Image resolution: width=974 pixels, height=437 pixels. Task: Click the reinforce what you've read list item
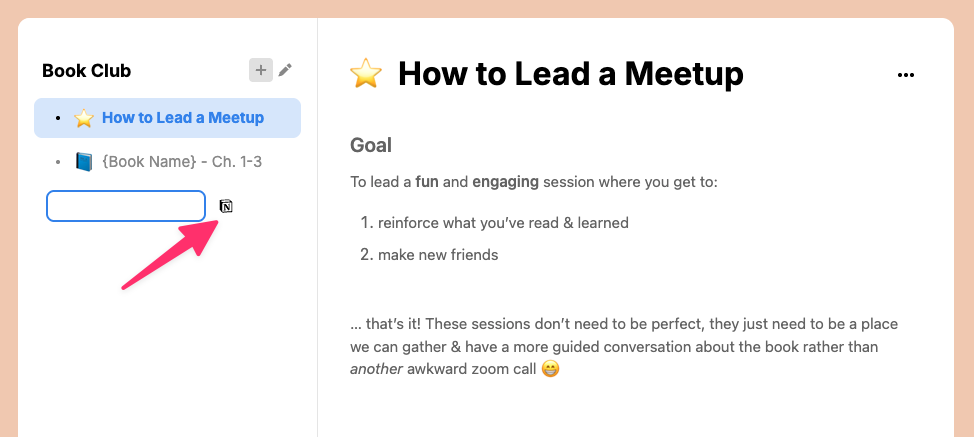pyautogui.click(x=503, y=222)
